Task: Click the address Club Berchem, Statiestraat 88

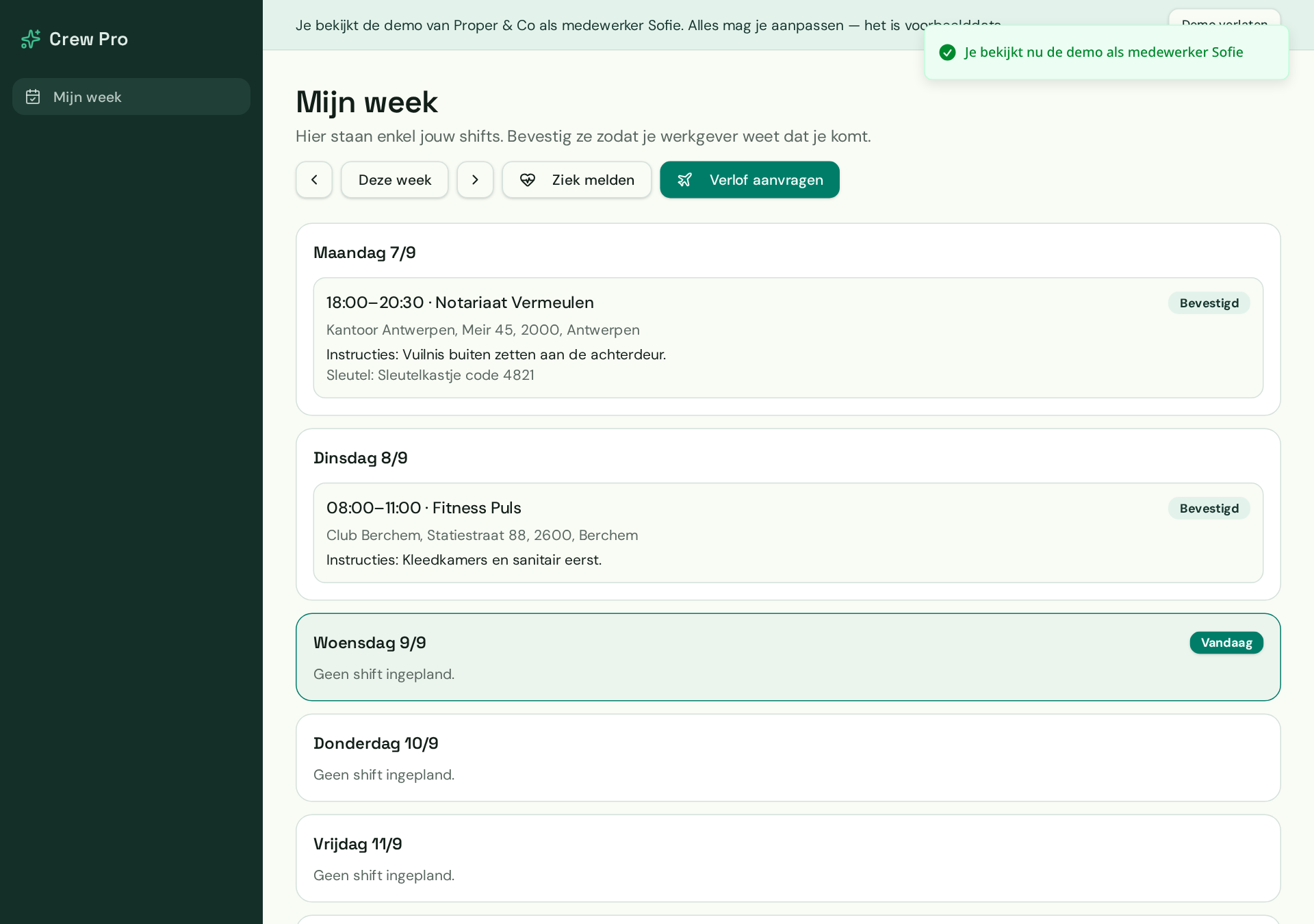Action: pos(482,535)
